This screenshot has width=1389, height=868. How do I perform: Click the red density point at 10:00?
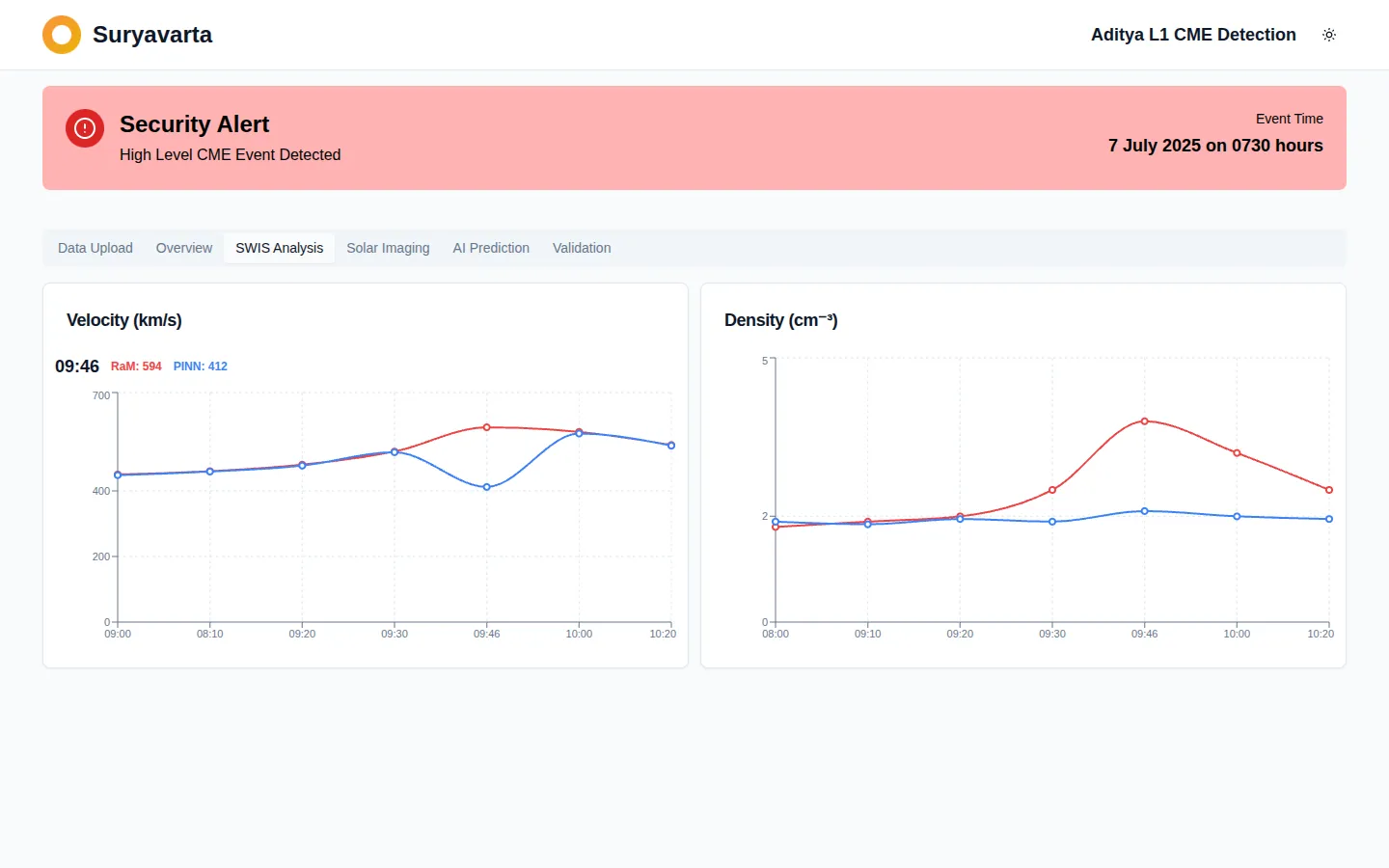coord(1237,453)
